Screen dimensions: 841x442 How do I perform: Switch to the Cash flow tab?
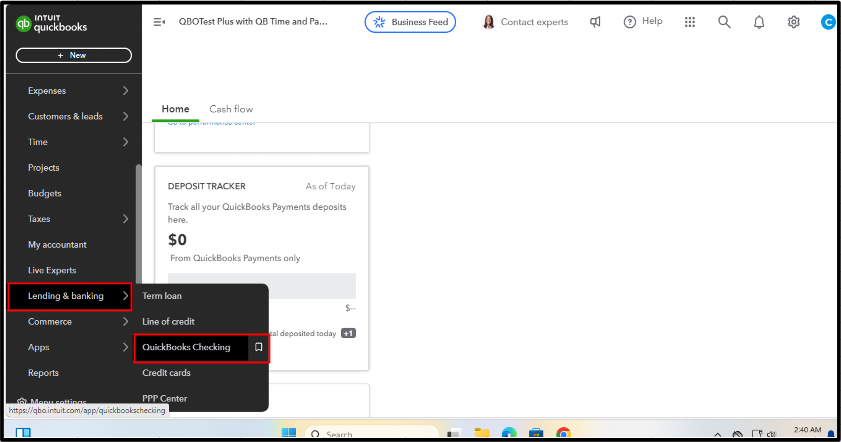(231, 109)
